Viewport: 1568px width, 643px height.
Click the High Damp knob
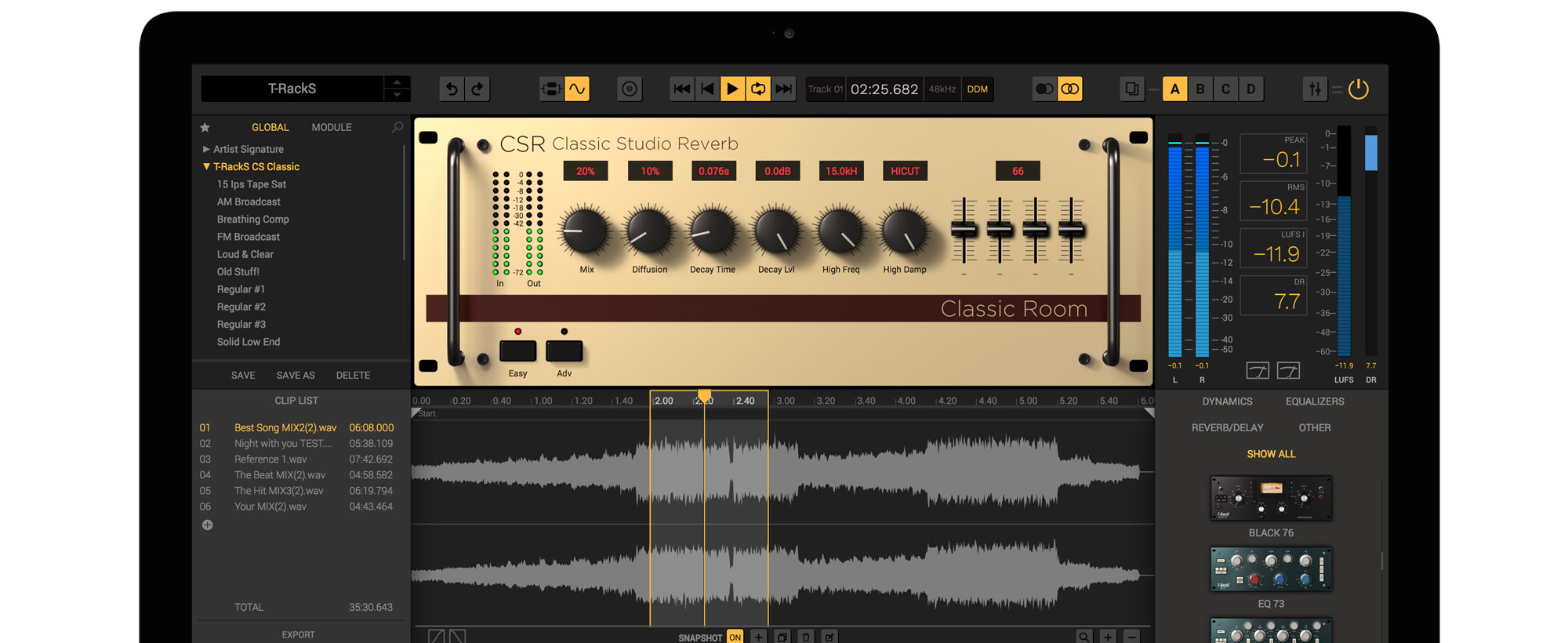click(x=903, y=231)
